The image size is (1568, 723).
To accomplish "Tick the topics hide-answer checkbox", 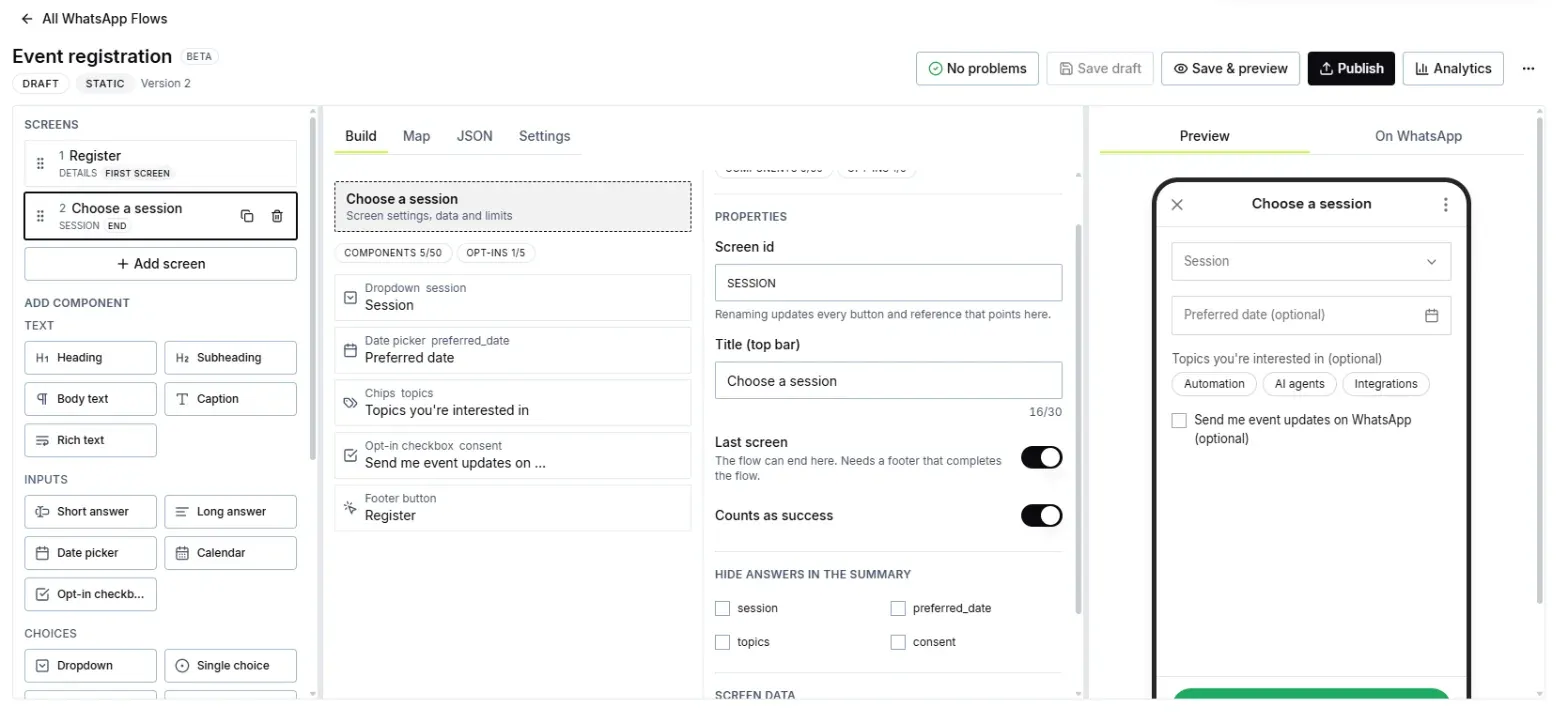I will point(723,643).
